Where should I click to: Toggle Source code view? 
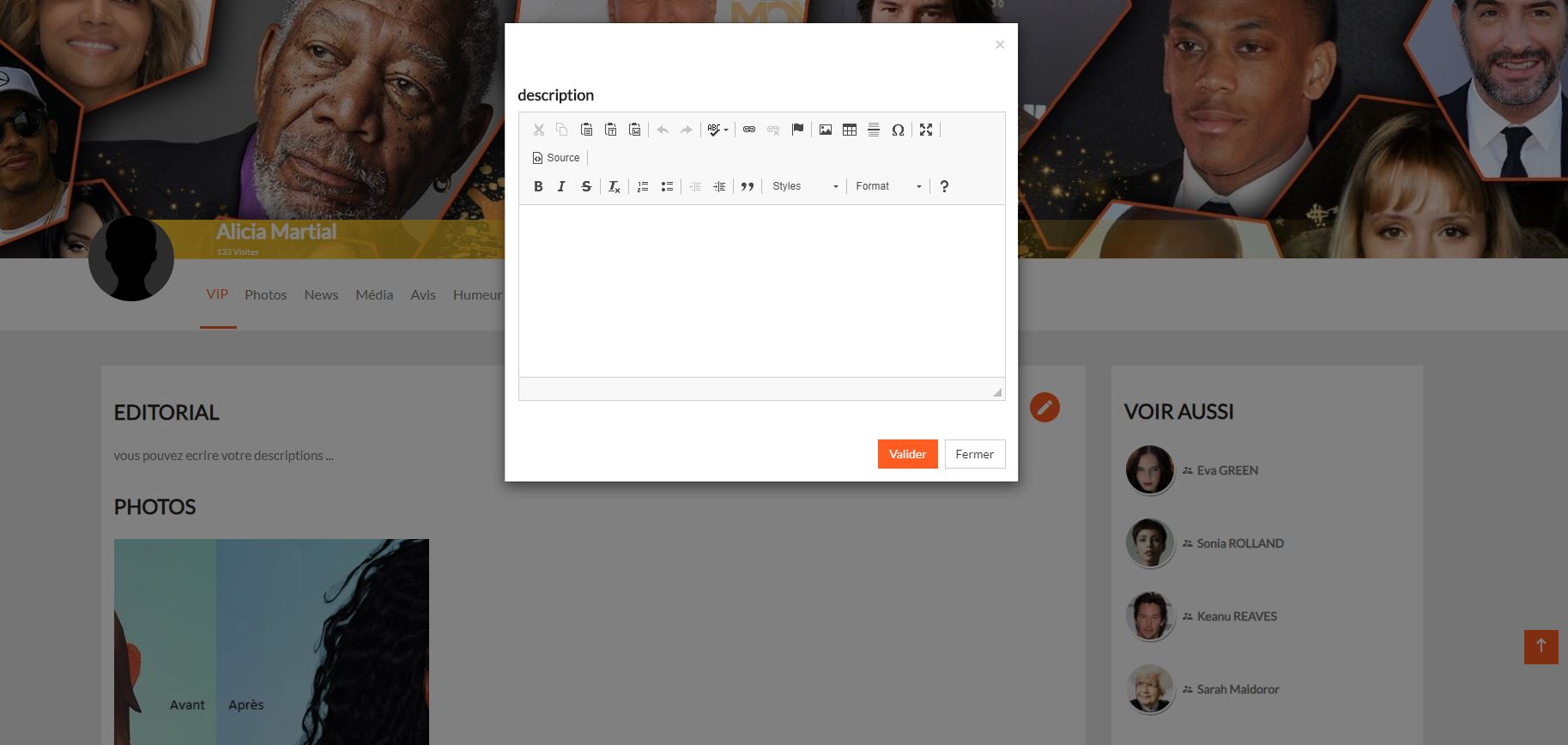[x=556, y=158]
